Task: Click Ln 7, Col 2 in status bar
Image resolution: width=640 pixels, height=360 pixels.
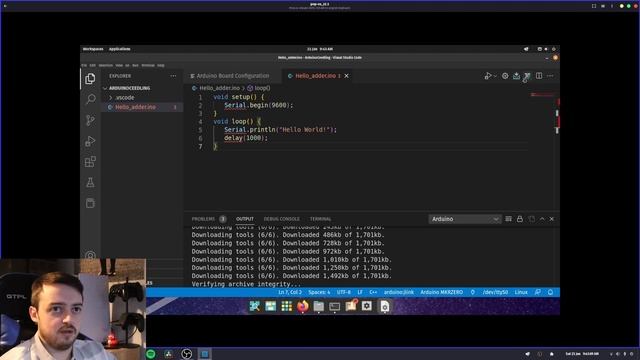Action: (290, 292)
